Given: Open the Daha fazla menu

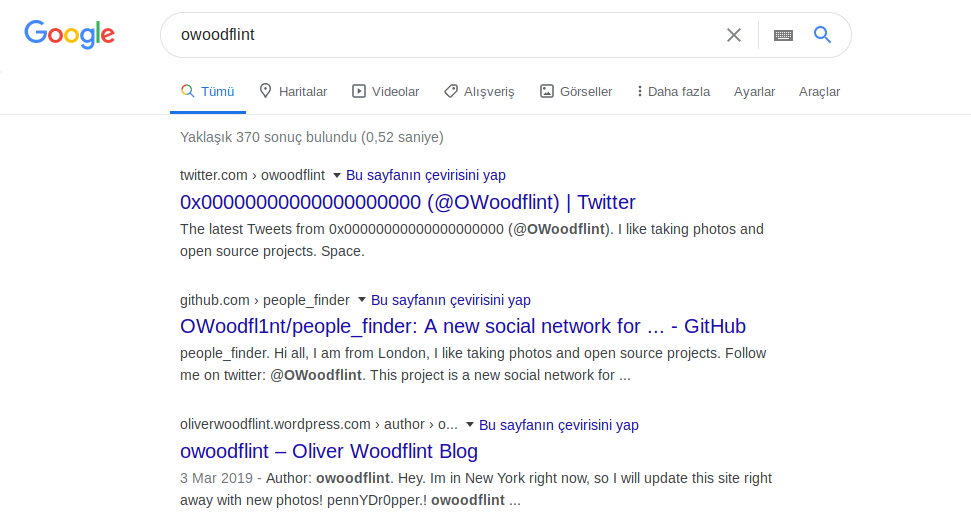Looking at the screenshot, I should (673, 91).
